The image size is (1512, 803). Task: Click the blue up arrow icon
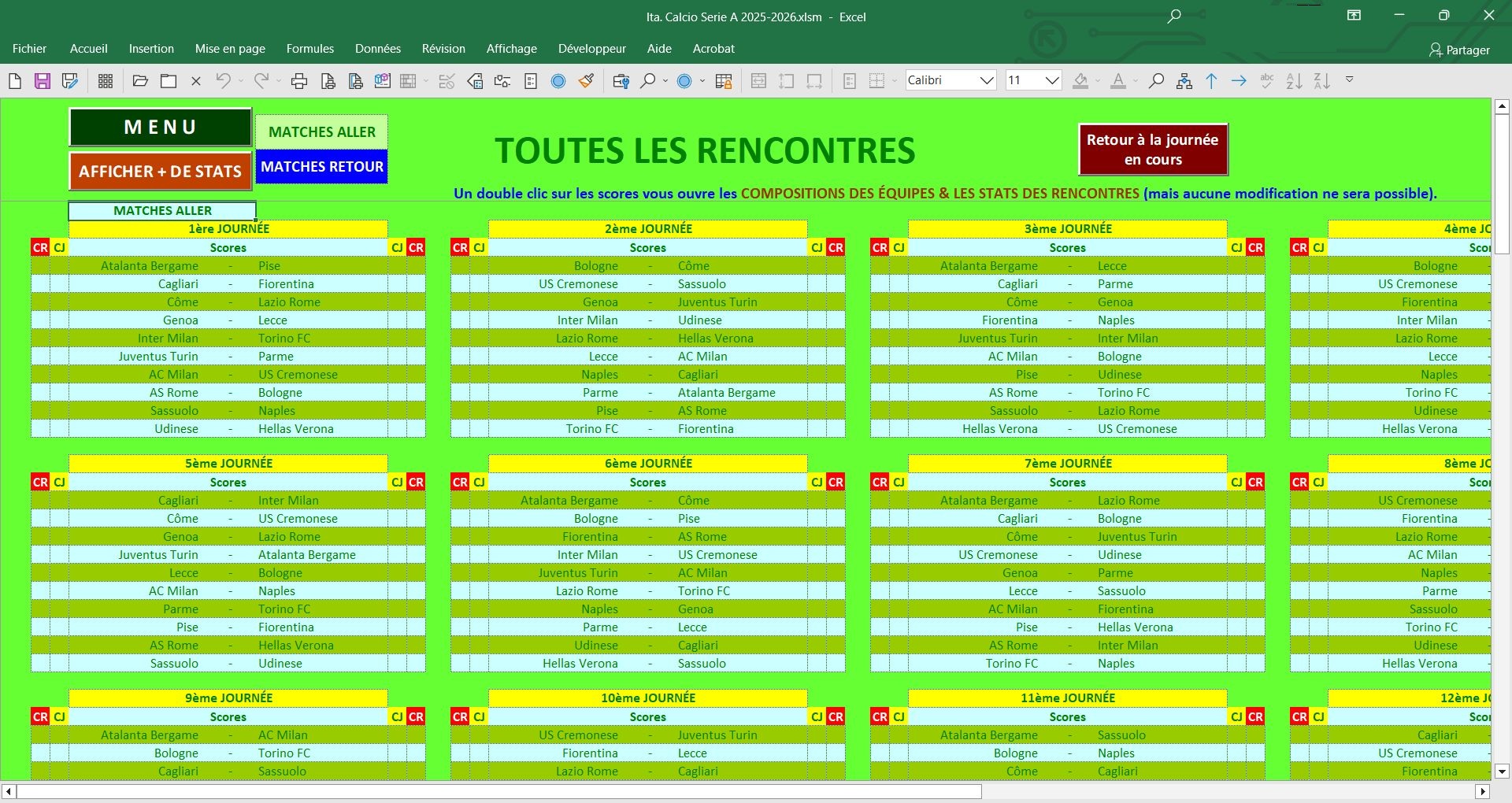(x=1211, y=80)
